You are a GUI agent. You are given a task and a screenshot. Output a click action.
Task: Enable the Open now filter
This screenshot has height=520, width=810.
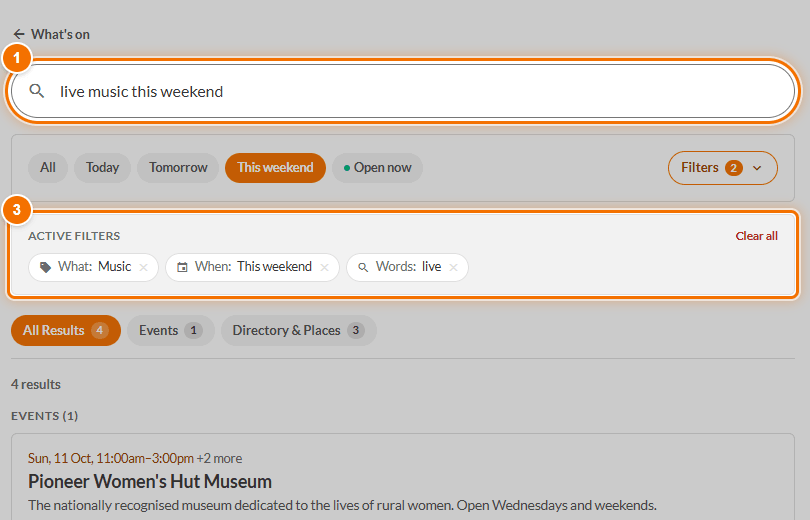[378, 168]
